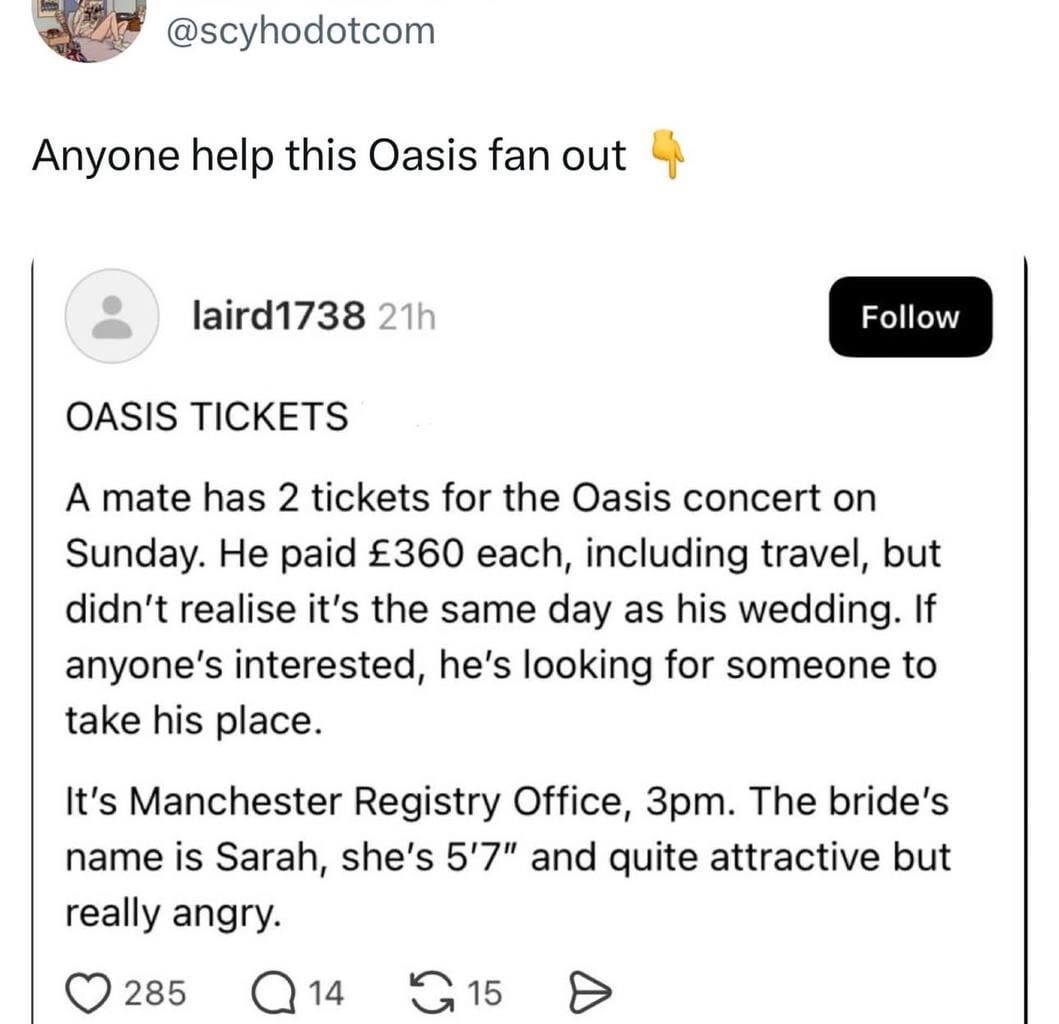Open the 'Anyone help this Oasis fan out' caption
Image resolution: width=1059 pixels, height=1024 pixels.
tap(329, 156)
